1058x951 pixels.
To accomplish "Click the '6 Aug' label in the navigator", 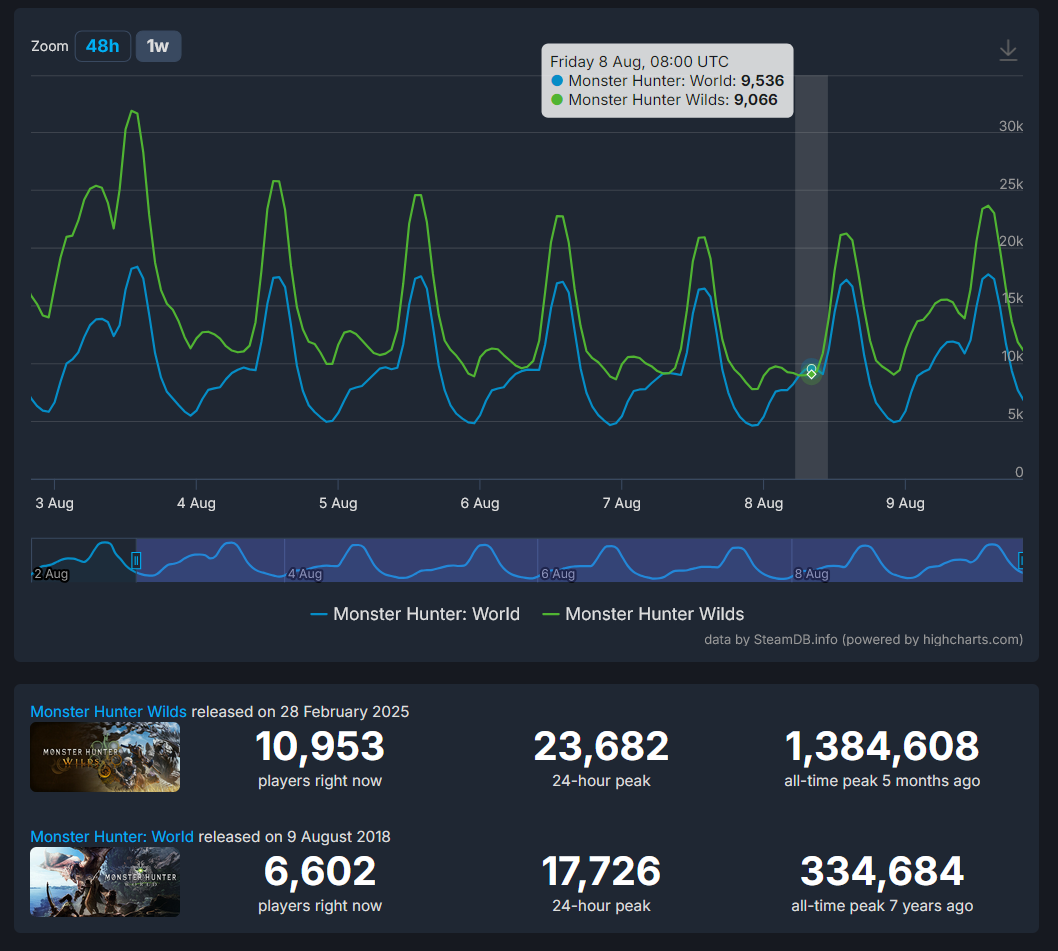I will (558, 574).
